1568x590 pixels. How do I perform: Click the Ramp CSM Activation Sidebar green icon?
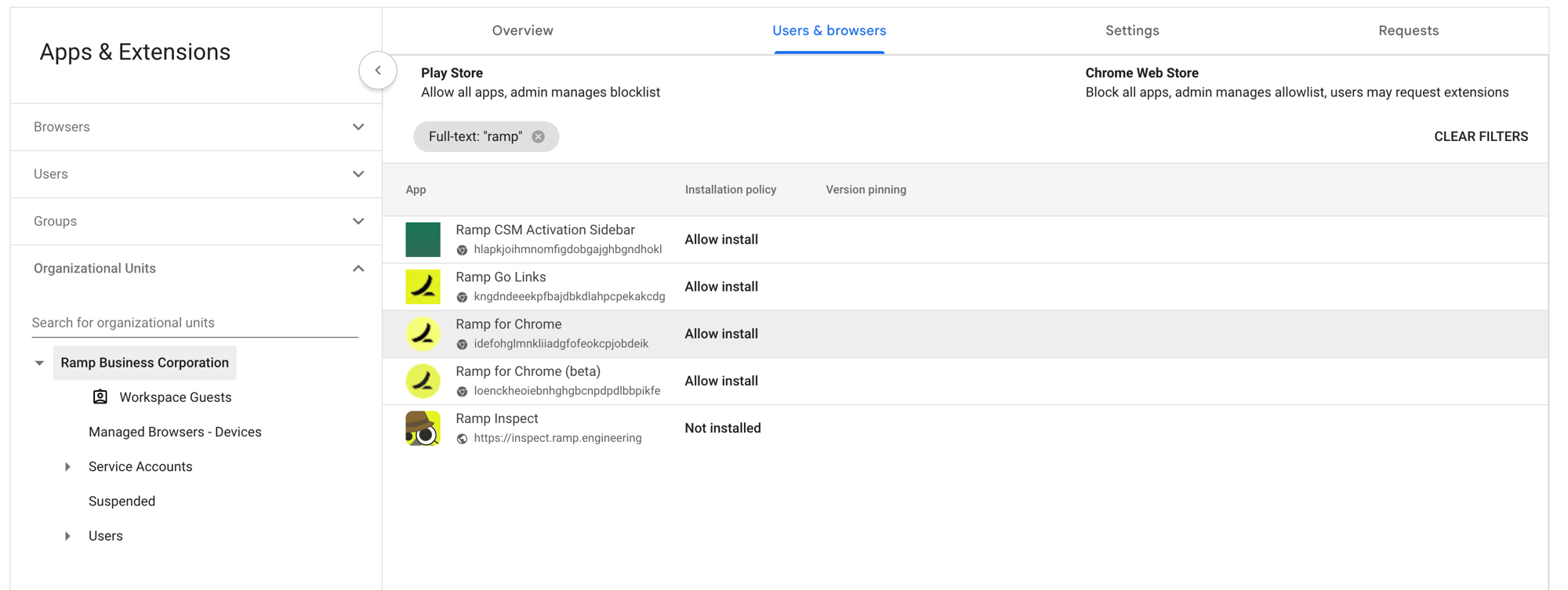pyautogui.click(x=423, y=240)
